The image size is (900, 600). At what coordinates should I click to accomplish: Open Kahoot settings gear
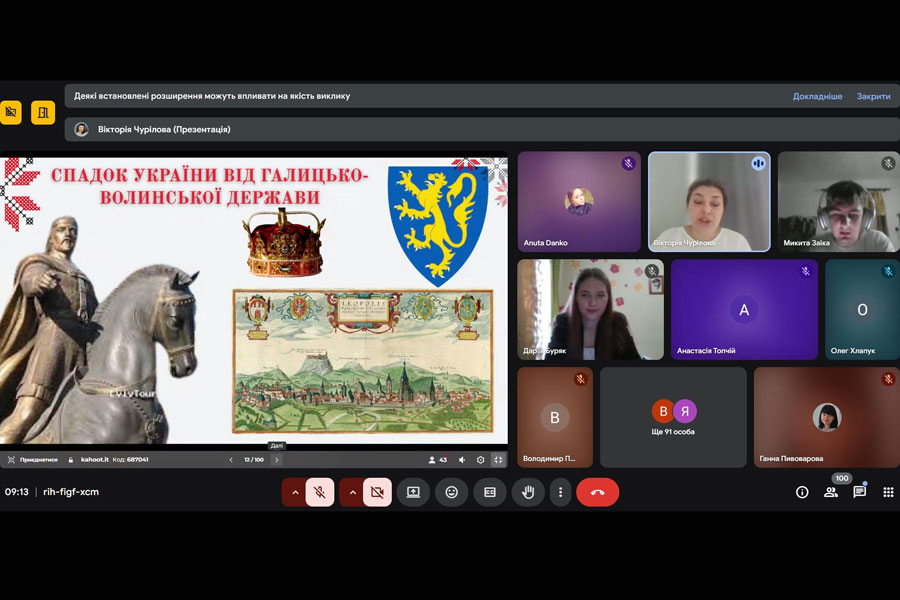(480, 460)
